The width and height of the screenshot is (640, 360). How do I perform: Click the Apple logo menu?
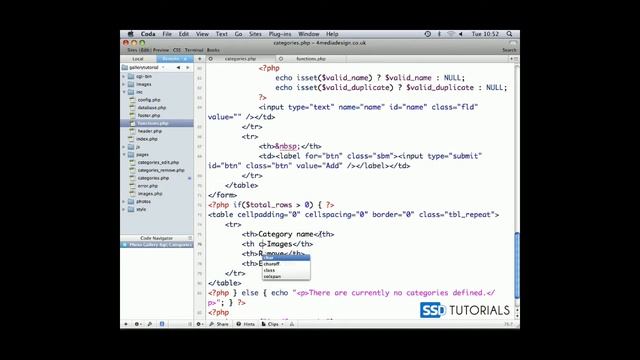130,34
